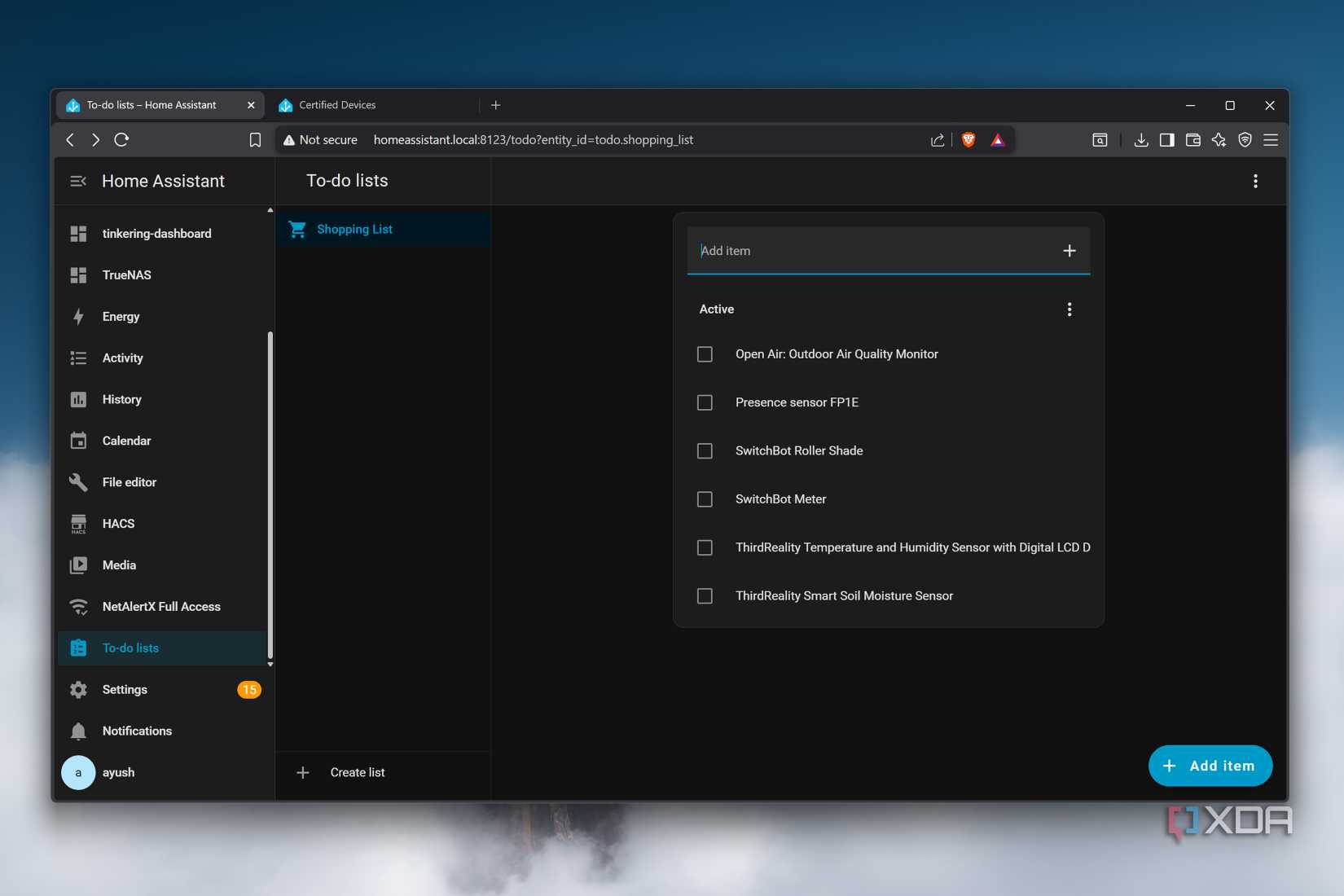
Task: Open File editor wrench icon
Action: (x=78, y=482)
